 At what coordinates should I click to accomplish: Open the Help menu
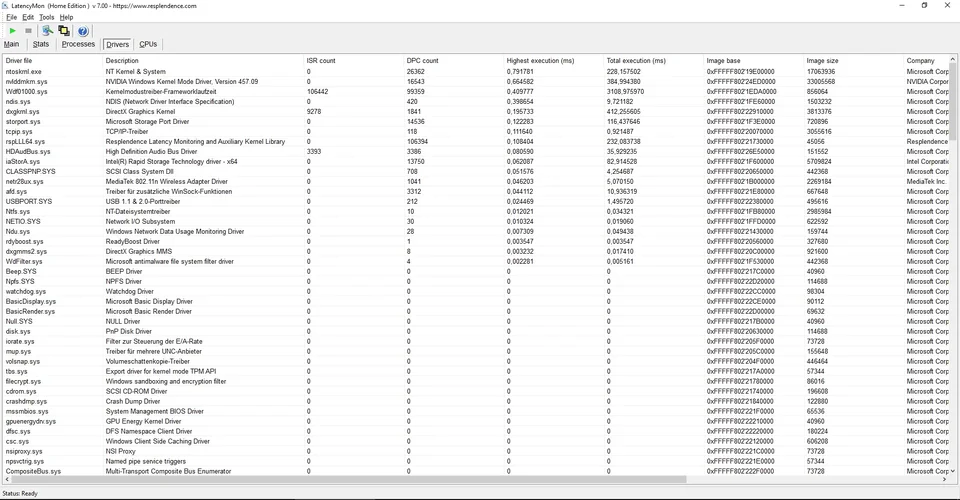pyautogui.click(x=66, y=17)
